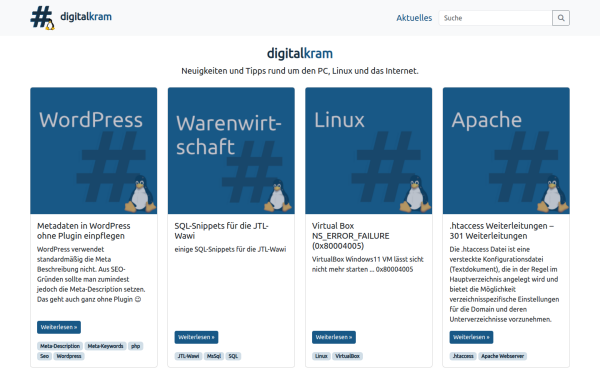600x375 pixels.
Task: Open article Metadaten in WordPress ohne Plugin
Action: [83, 231]
